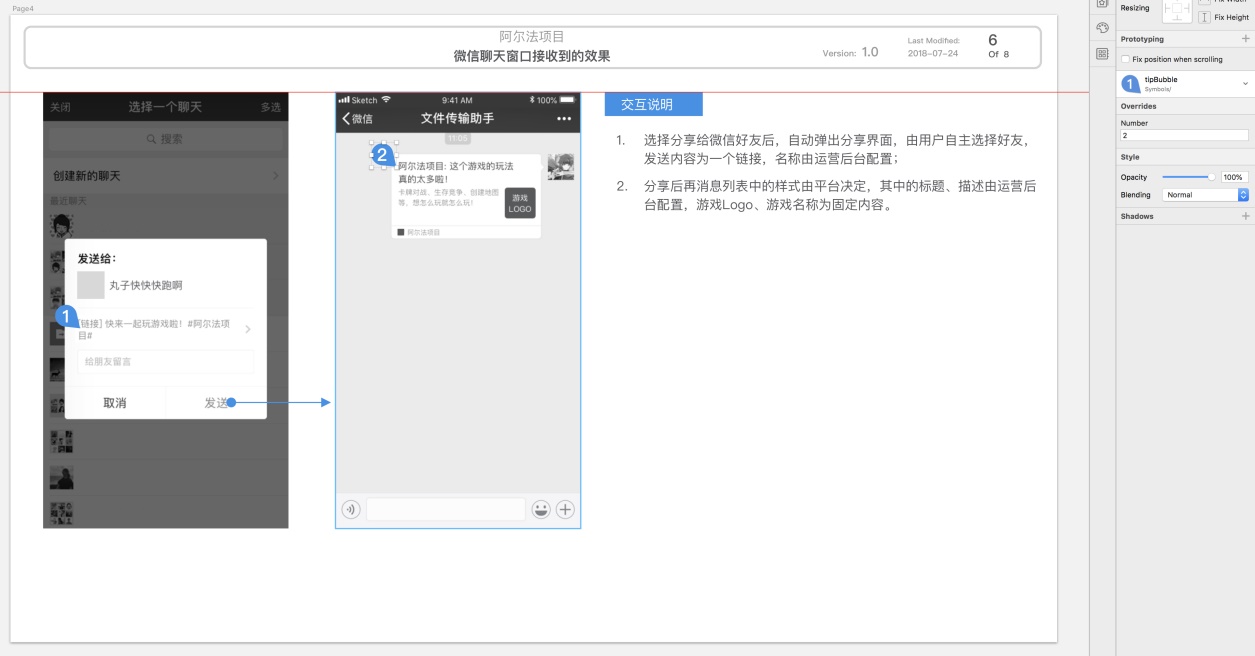Toggle Fix Width in the Resizing section
The width and height of the screenshot is (1255, 656).
click(x=1204, y=3)
